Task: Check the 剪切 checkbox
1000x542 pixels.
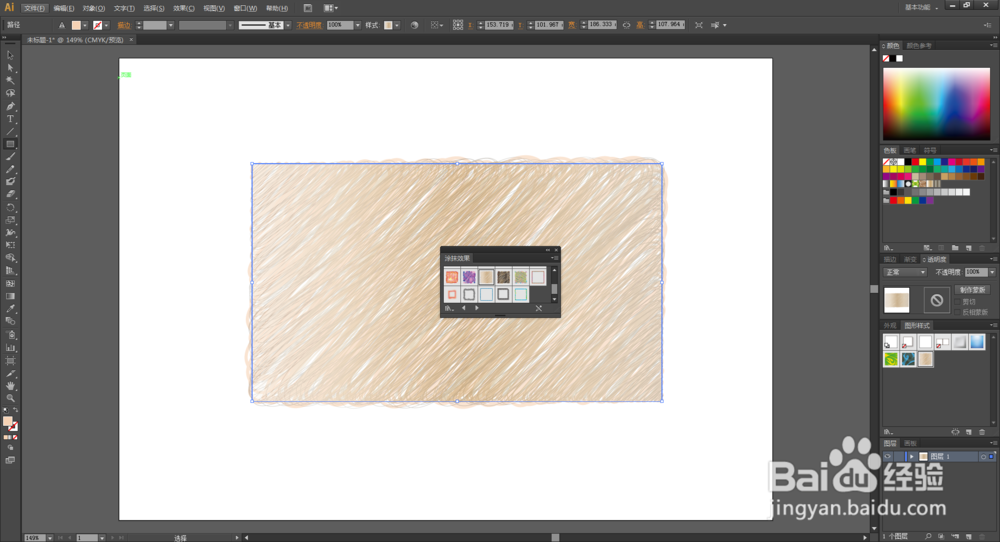Action: tap(958, 302)
